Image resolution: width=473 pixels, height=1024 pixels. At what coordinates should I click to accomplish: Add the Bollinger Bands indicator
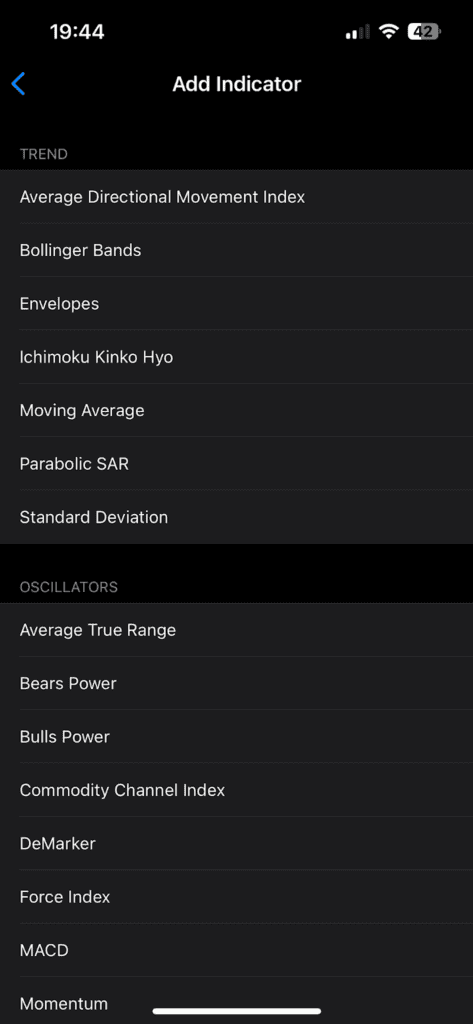[236, 250]
